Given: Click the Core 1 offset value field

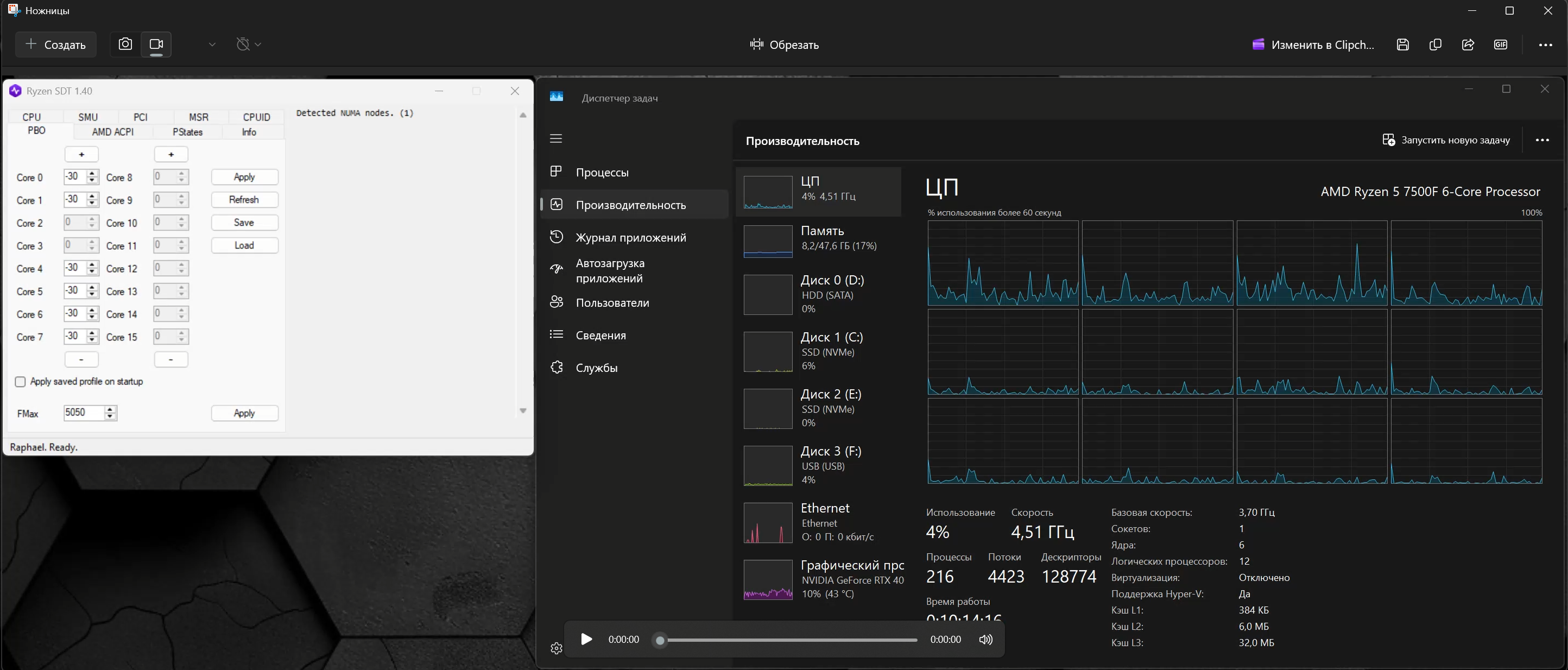Looking at the screenshot, I should click(x=75, y=200).
